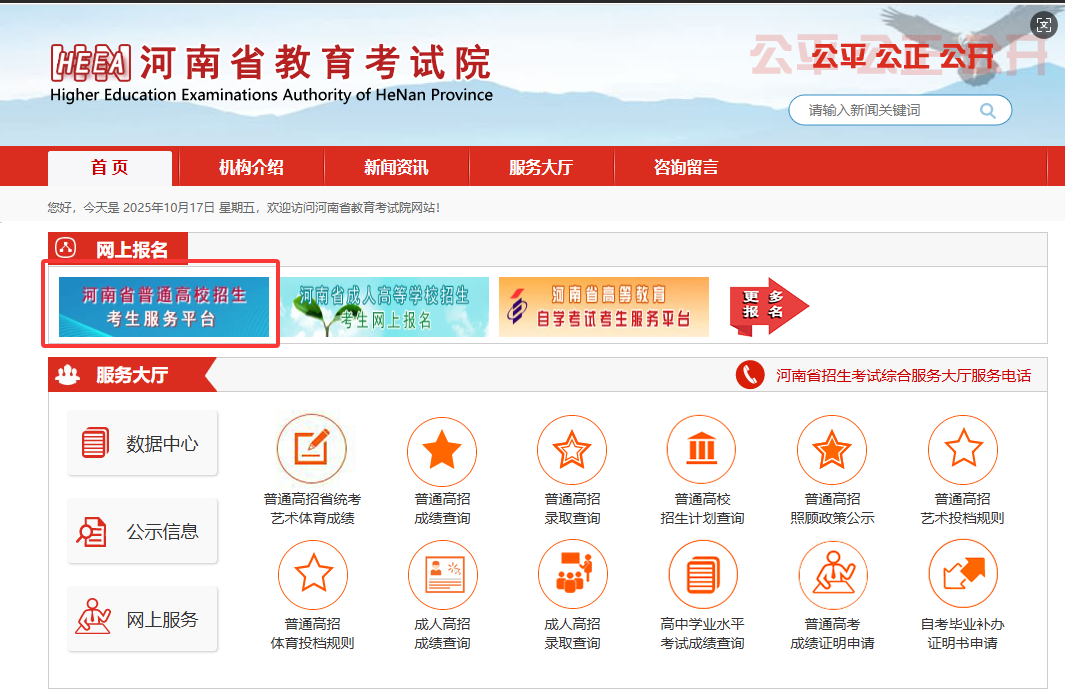Open the 普通高招照顾政策公示 icon
The image size is (1065, 698).
832,451
